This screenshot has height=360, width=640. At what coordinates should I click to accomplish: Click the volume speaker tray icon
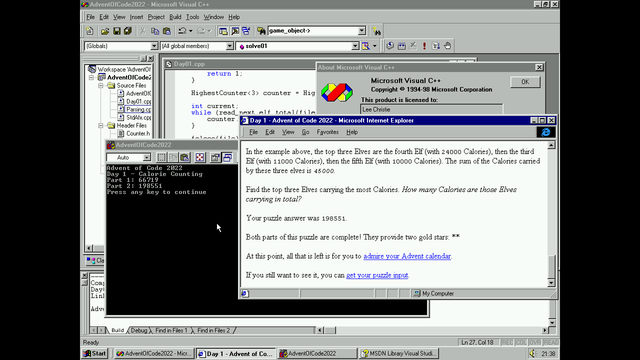coord(532,353)
